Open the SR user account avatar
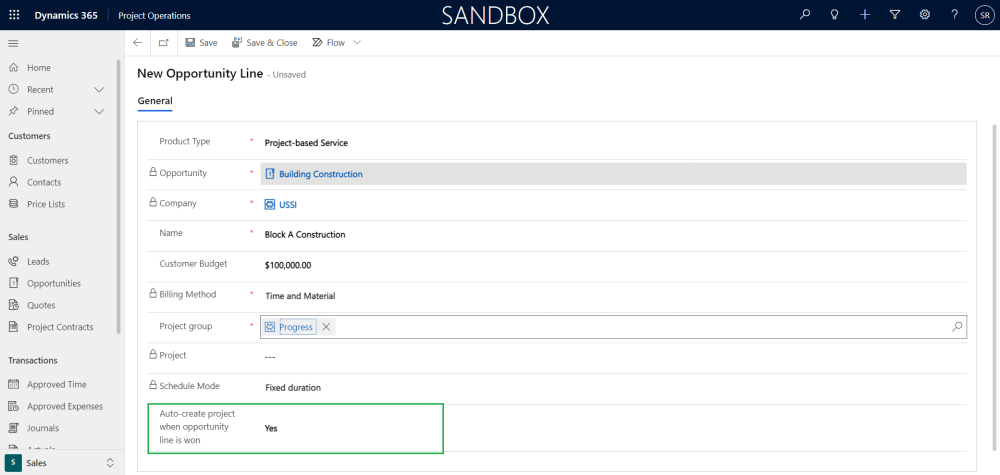 pos(984,15)
